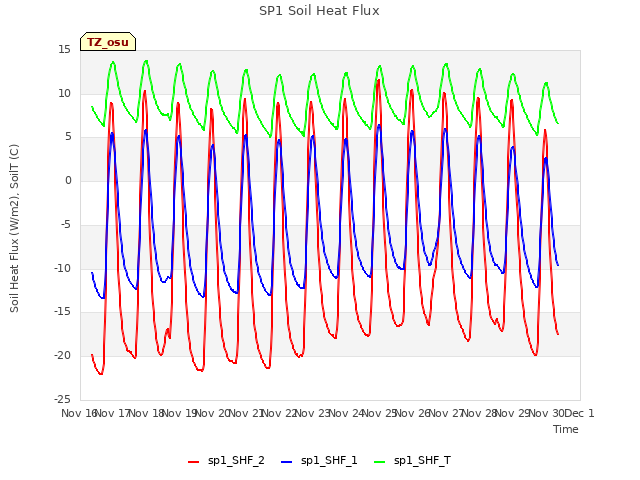This screenshot has width=640, height=480.
Task: Click the red sp1_SHF_2 legend swatch
Action: tap(193, 462)
